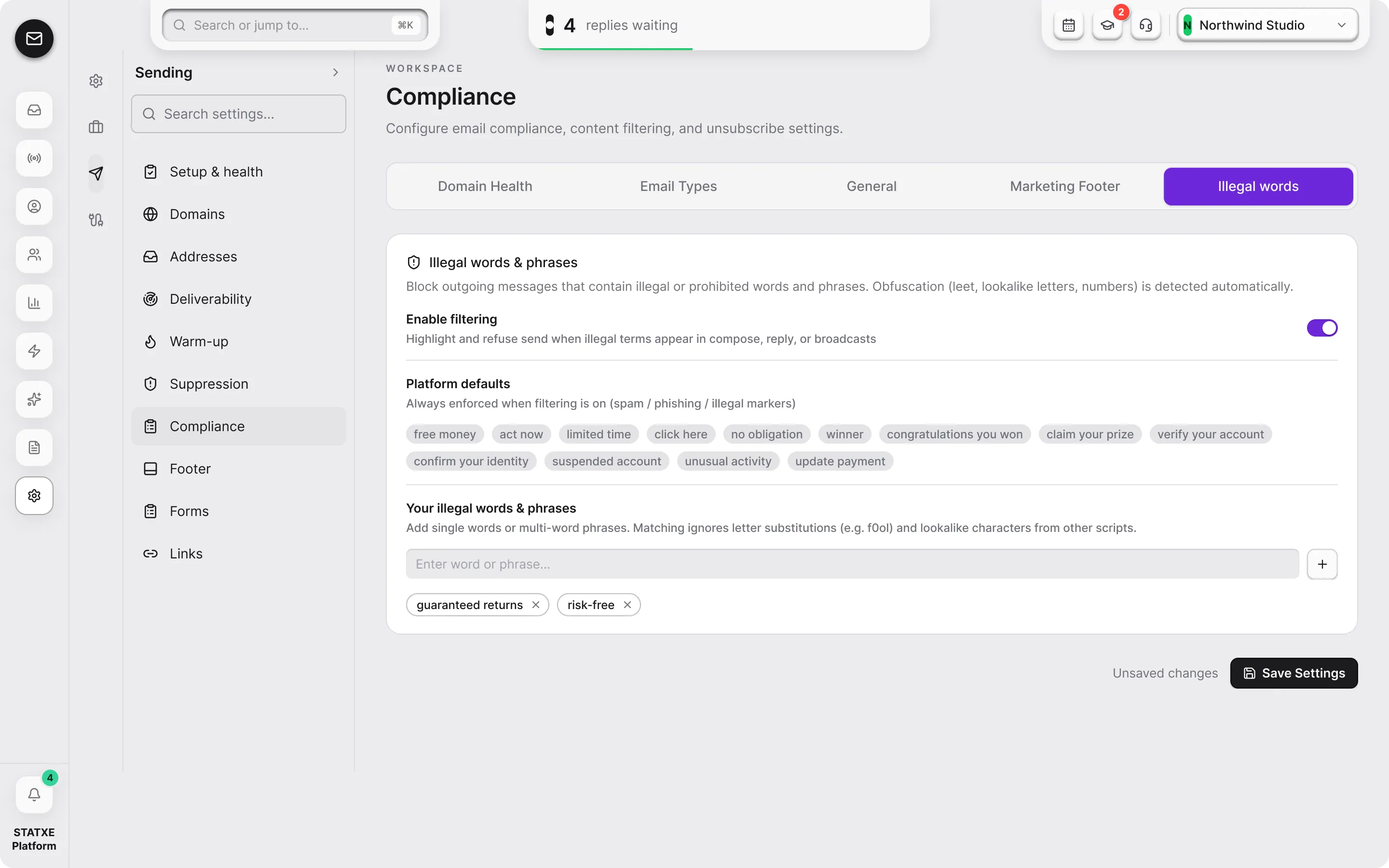Switch to the Email Types tab
The image size is (1389, 868).
(x=678, y=186)
